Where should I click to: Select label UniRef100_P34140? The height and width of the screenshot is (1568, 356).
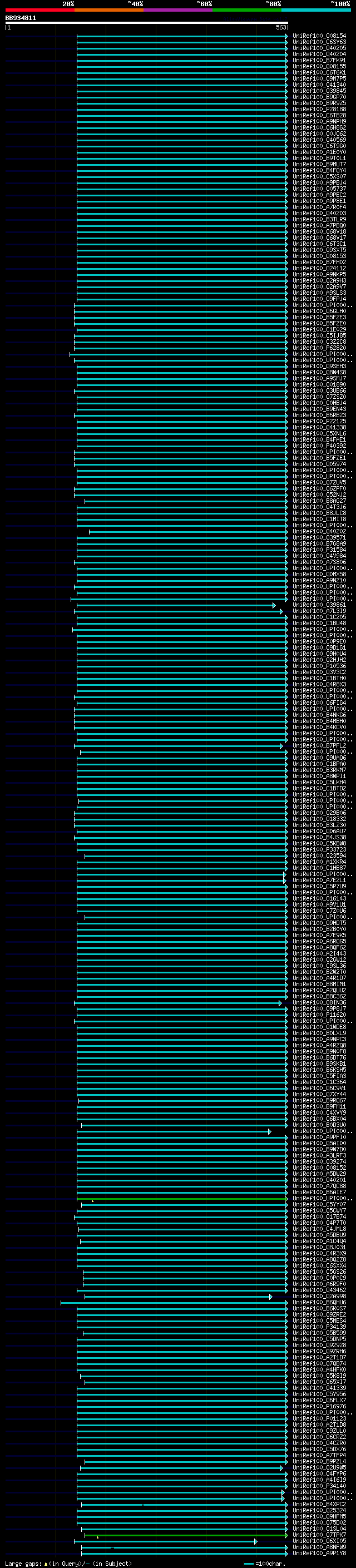319,1485
